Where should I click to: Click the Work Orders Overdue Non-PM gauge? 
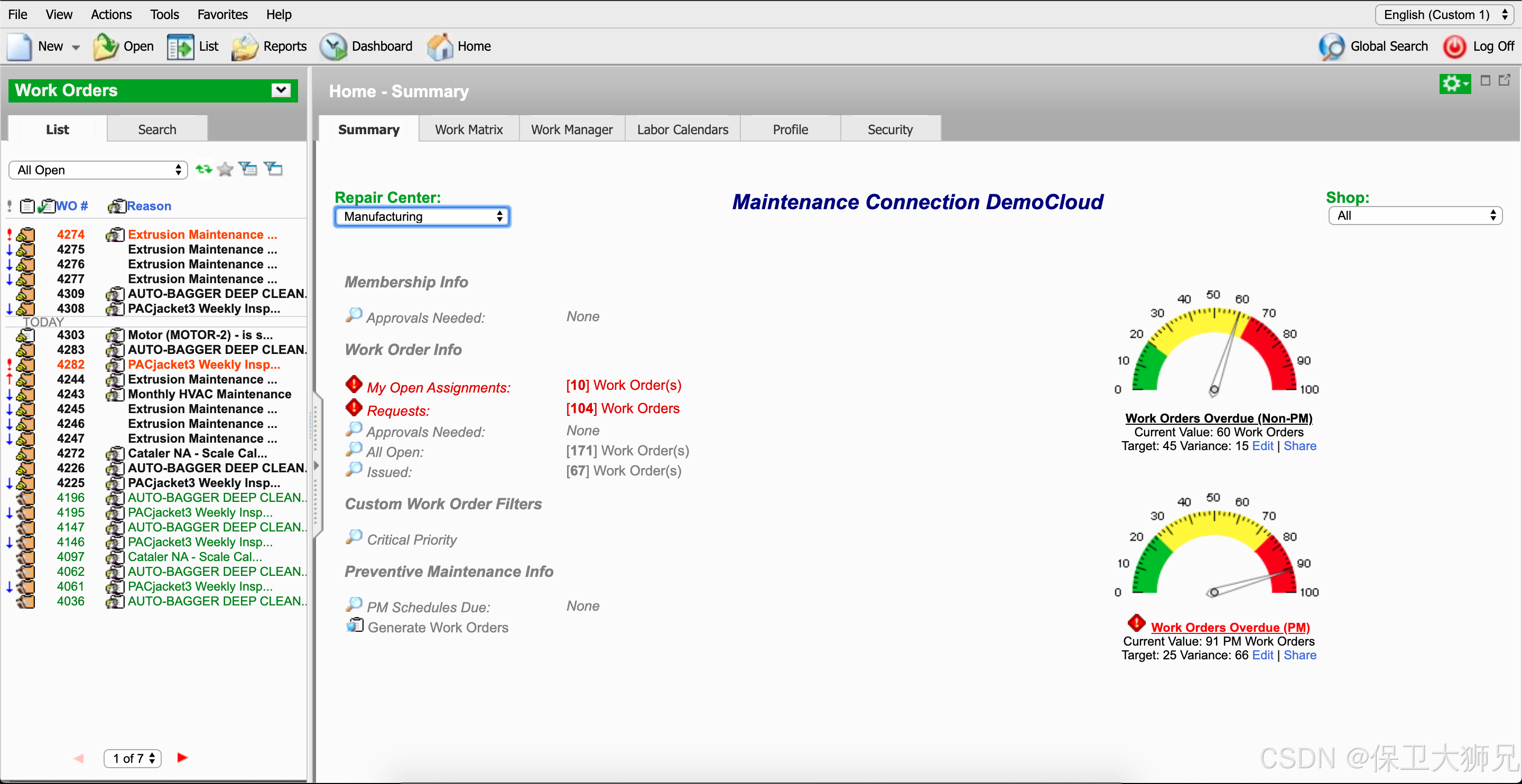coord(1213,349)
